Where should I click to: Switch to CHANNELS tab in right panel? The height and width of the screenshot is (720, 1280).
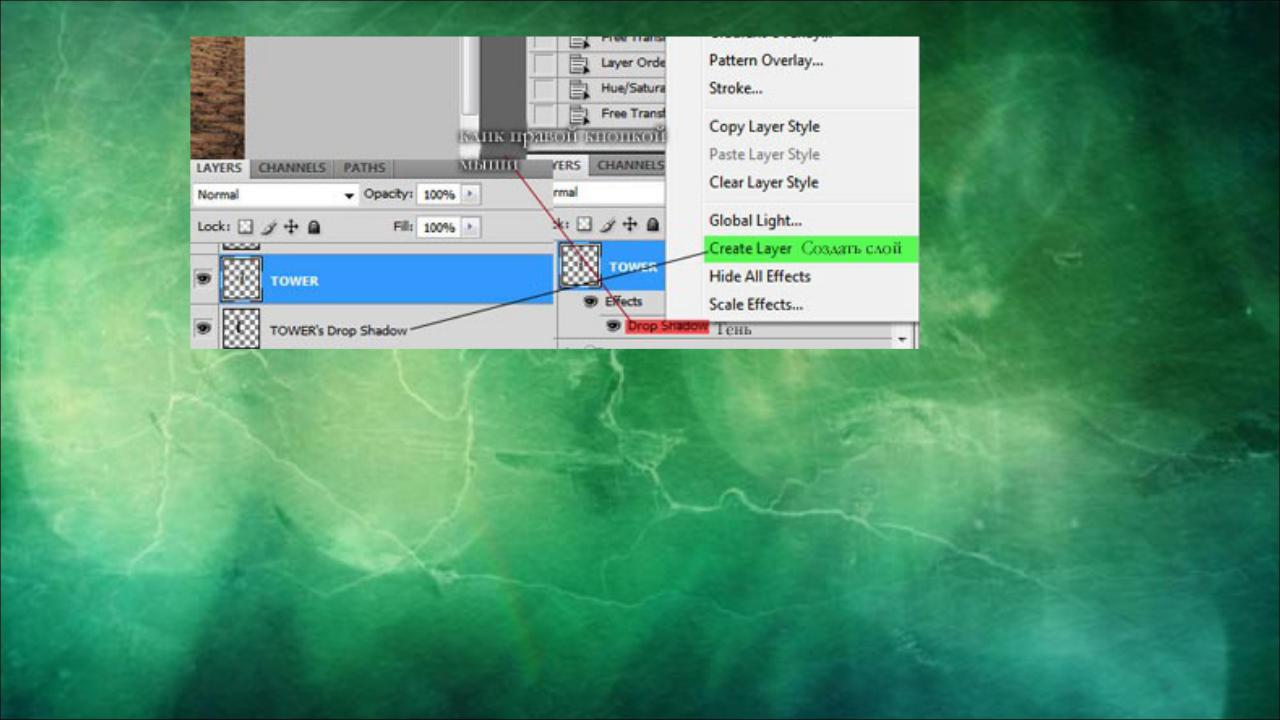tap(630, 165)
